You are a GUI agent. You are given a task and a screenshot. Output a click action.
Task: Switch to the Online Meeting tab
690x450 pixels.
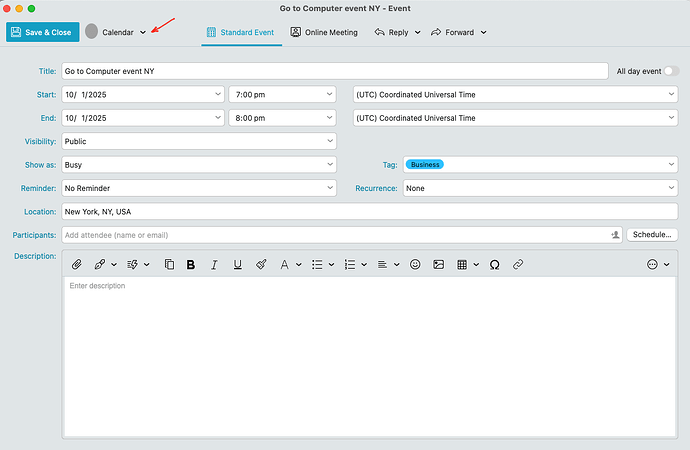(x=324, y=32)
